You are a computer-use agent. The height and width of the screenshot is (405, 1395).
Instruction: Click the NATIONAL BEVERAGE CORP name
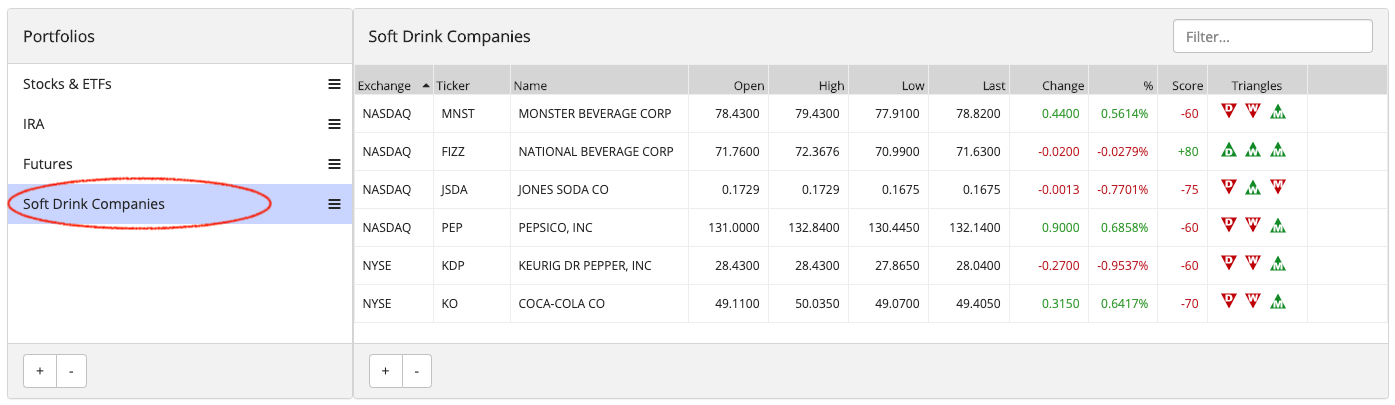pyautogui.click(x=596, y=152)
